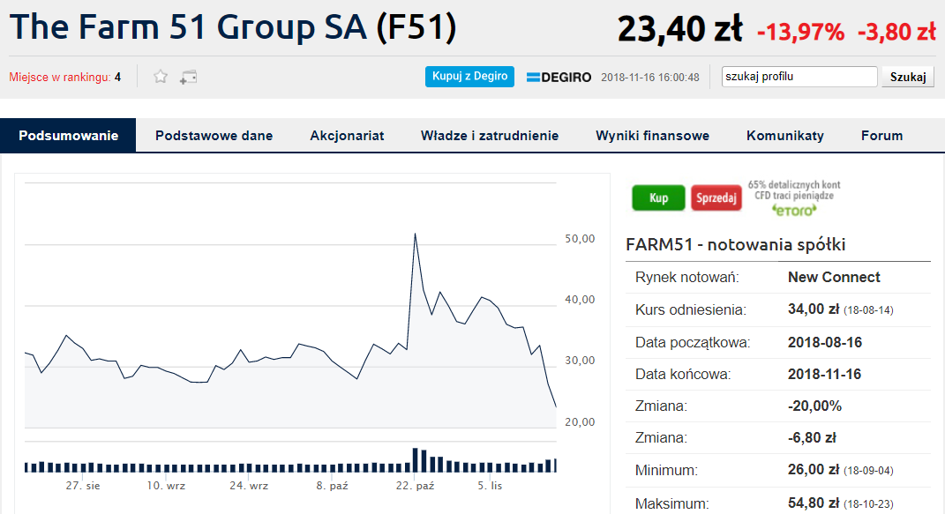945x514 pixels.
Task: Select the Komunikaty tab
Action: 785,136
